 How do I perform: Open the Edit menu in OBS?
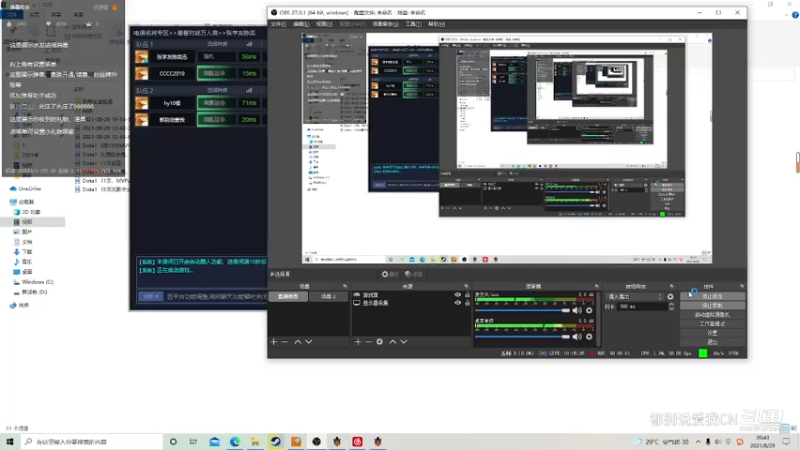tap(301, 24)
